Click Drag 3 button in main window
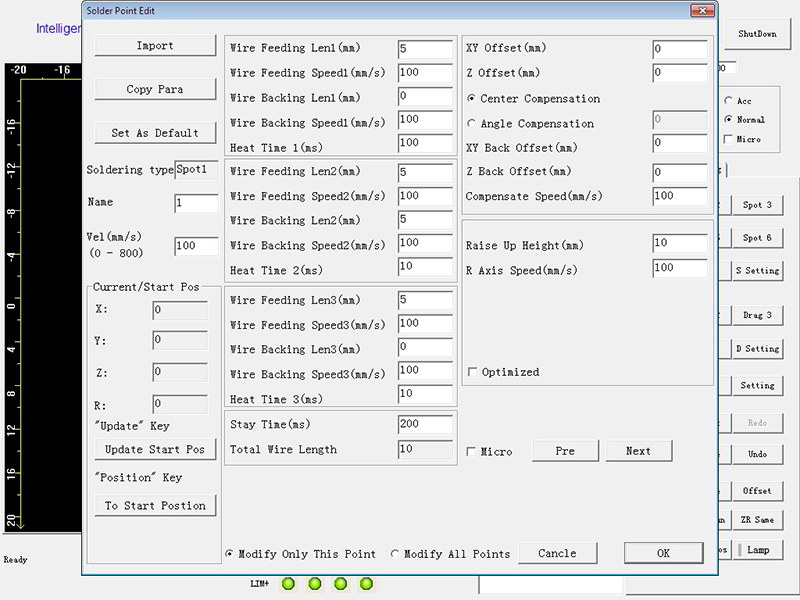The image size is (800, 600). (758, 315)
